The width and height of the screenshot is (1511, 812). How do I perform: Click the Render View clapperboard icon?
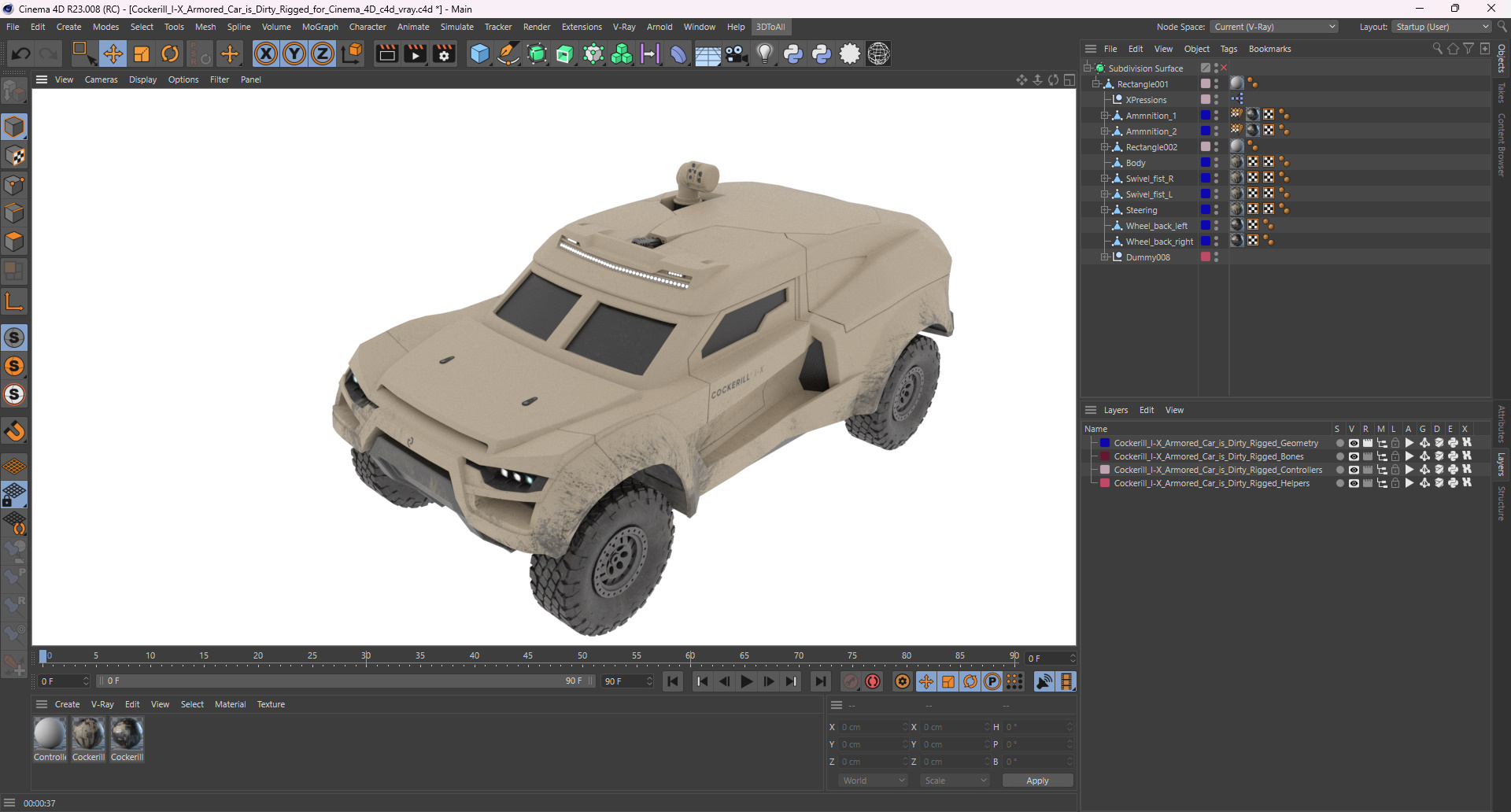386,54
